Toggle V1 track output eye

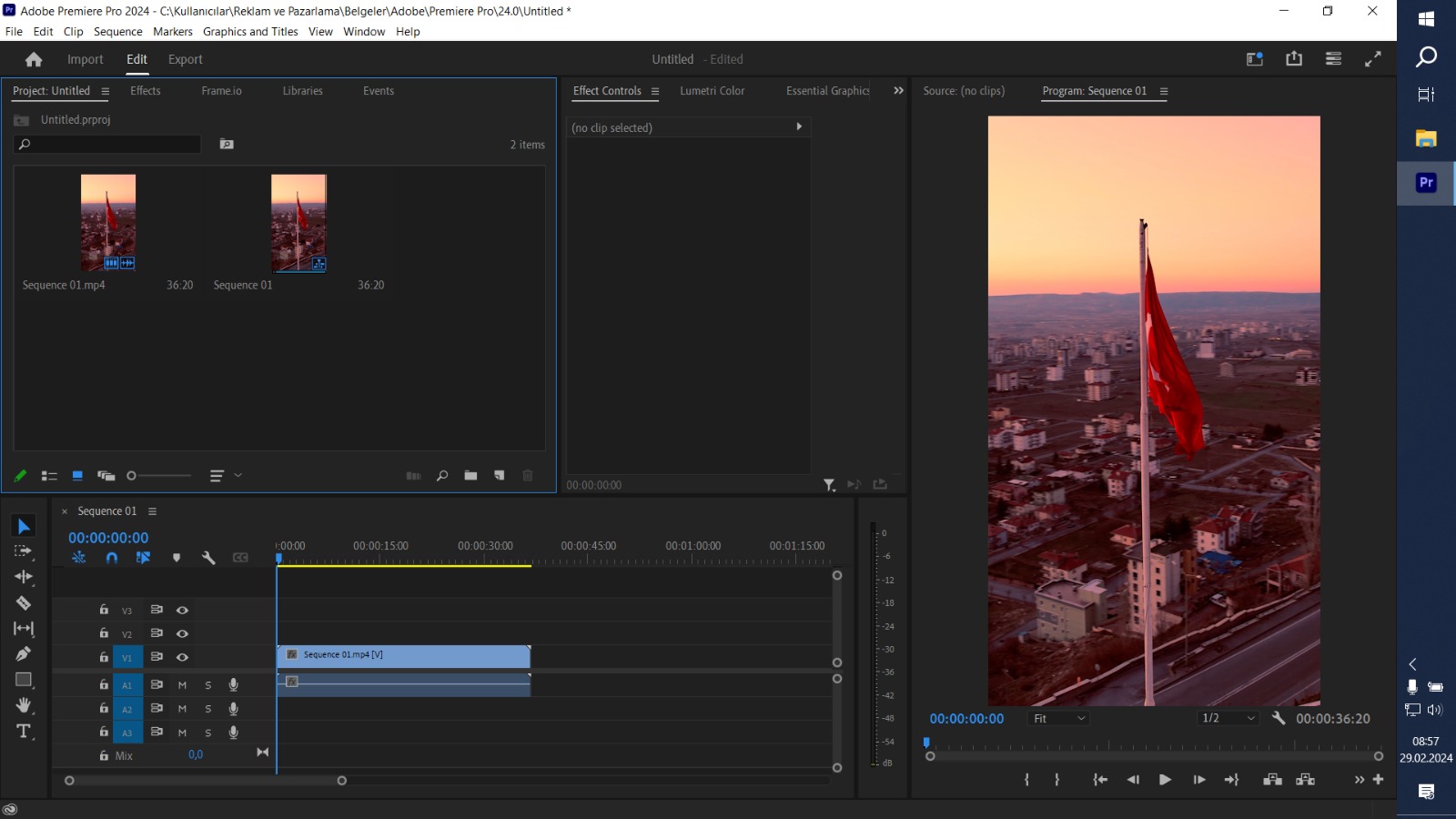tap(182, 657)
